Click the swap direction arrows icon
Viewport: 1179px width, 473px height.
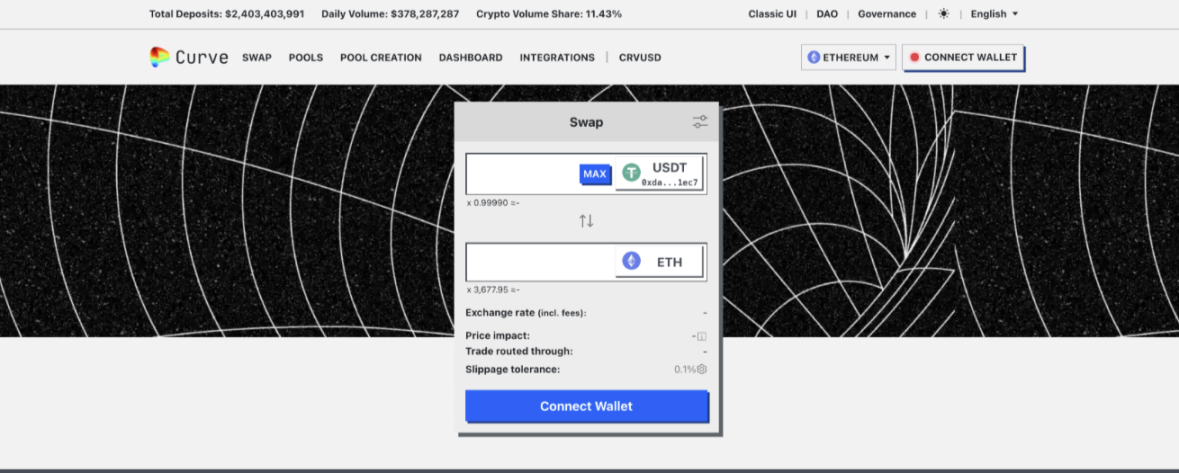[x=586, y=221]
